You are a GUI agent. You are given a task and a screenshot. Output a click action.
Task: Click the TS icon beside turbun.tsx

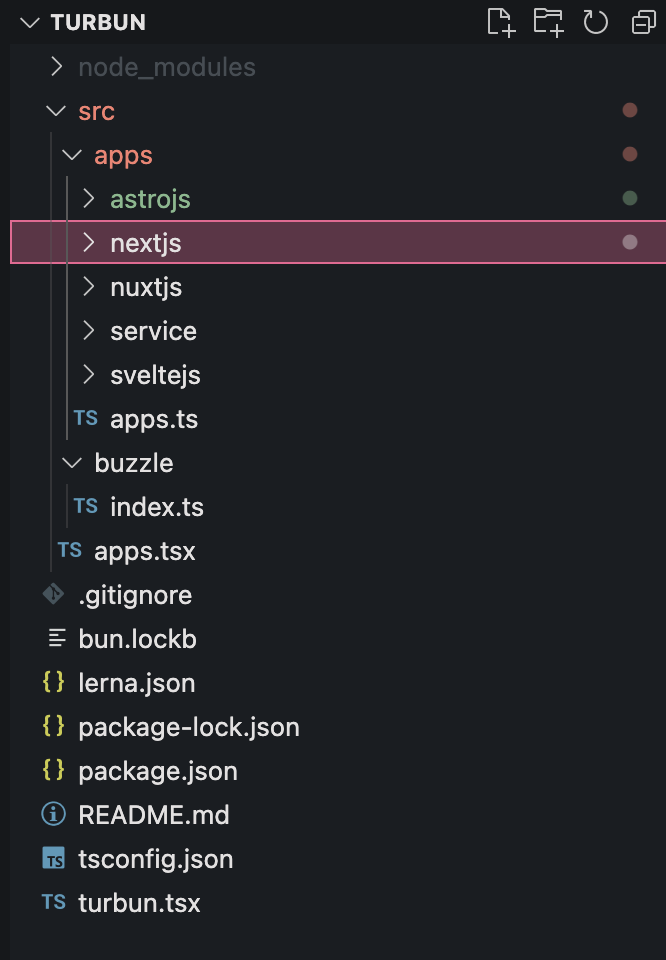[54, 902]
